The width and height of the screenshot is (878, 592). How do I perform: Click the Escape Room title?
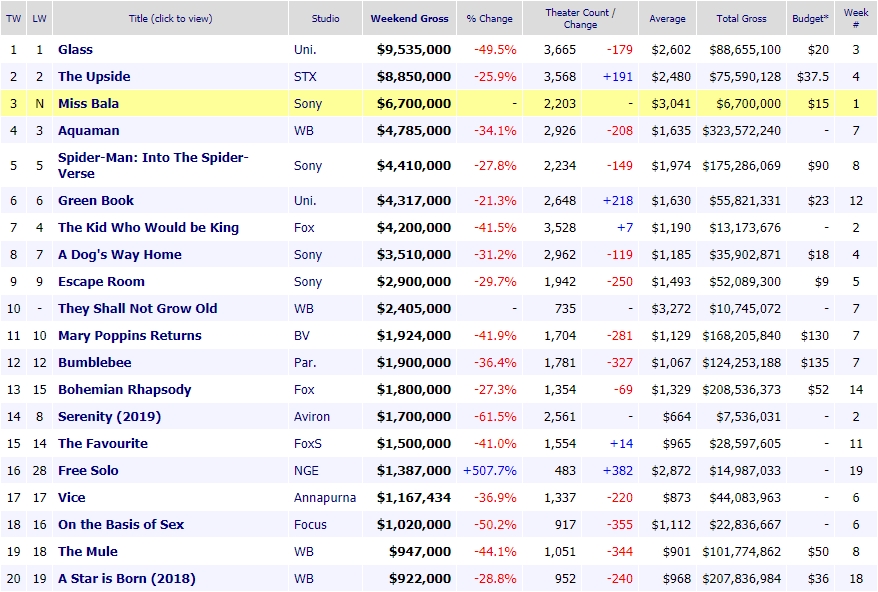coord(101,281)
